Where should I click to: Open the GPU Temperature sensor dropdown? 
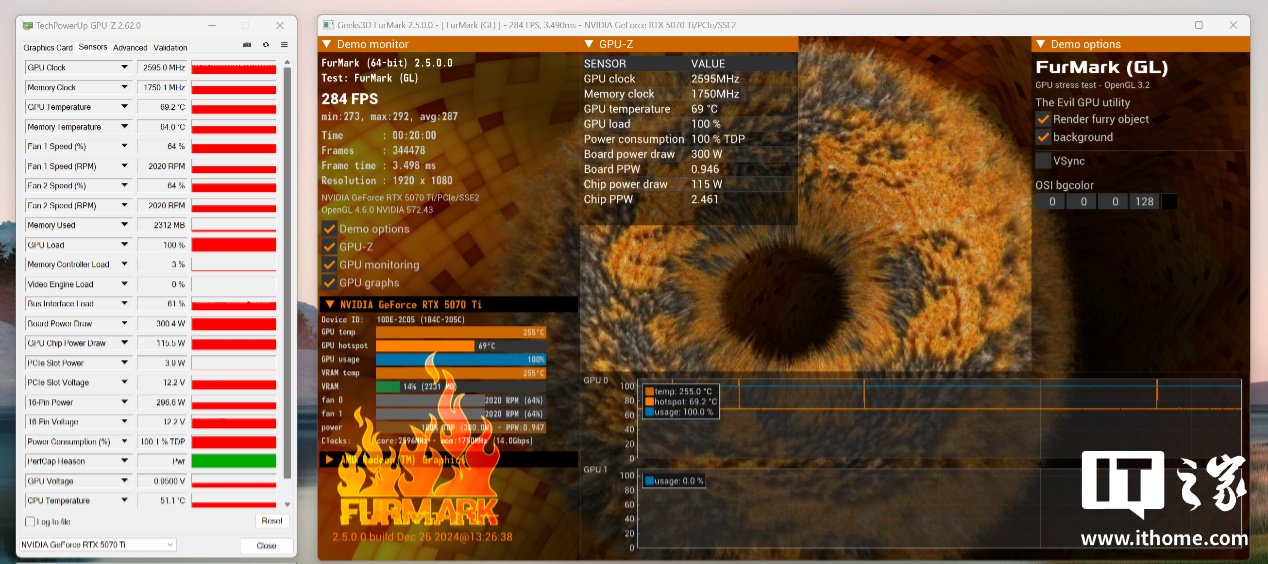[x=125, y=107]
